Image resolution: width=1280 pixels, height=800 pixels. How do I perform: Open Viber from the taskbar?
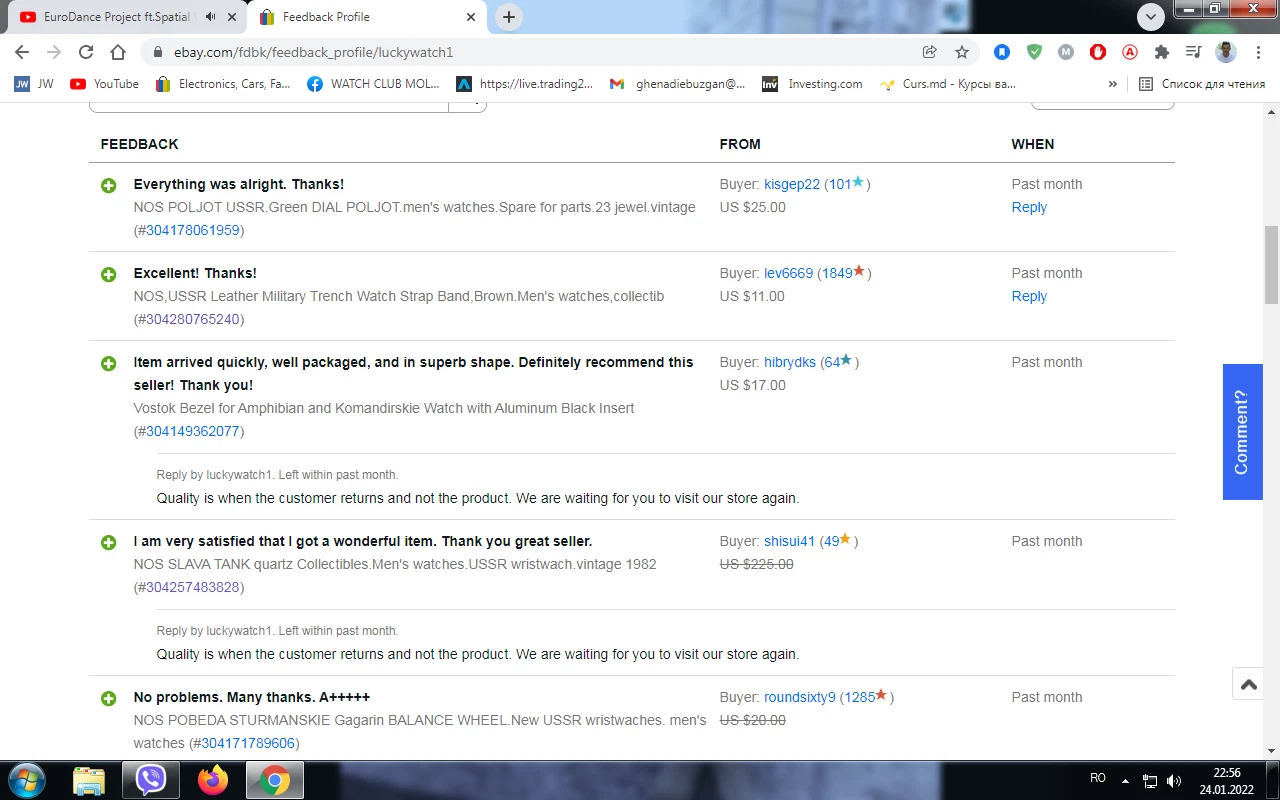[151, 780]
